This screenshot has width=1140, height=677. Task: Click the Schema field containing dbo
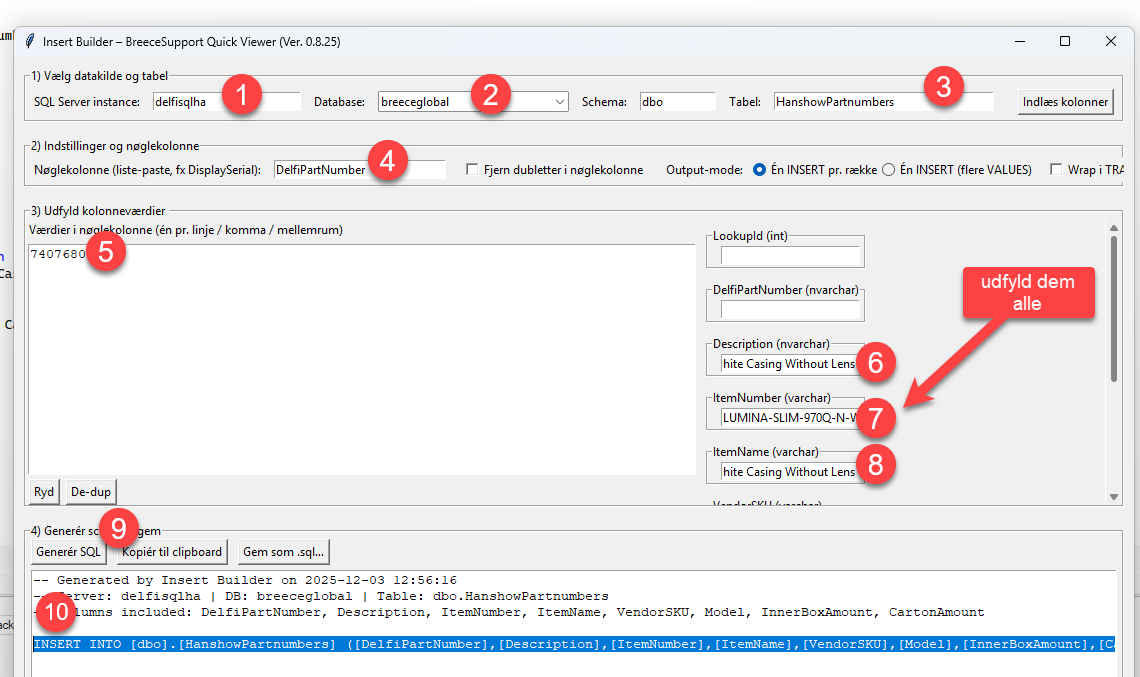click(678, 102)
